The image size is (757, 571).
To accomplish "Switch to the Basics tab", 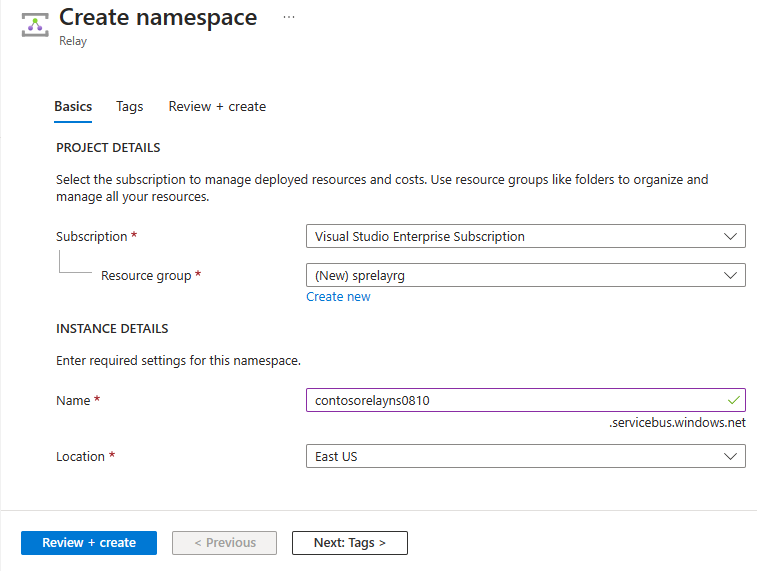I will 73,106.
